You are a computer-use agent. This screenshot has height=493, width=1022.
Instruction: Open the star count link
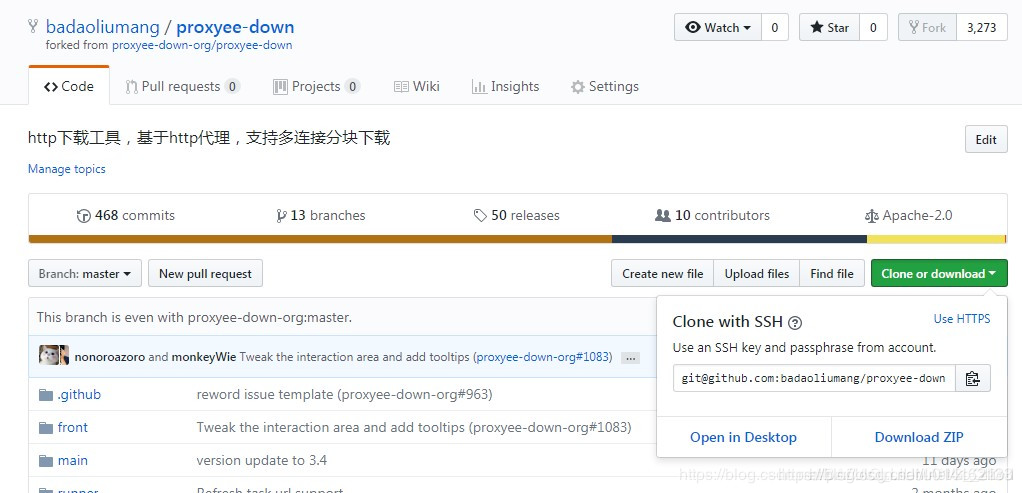point(873,27)
